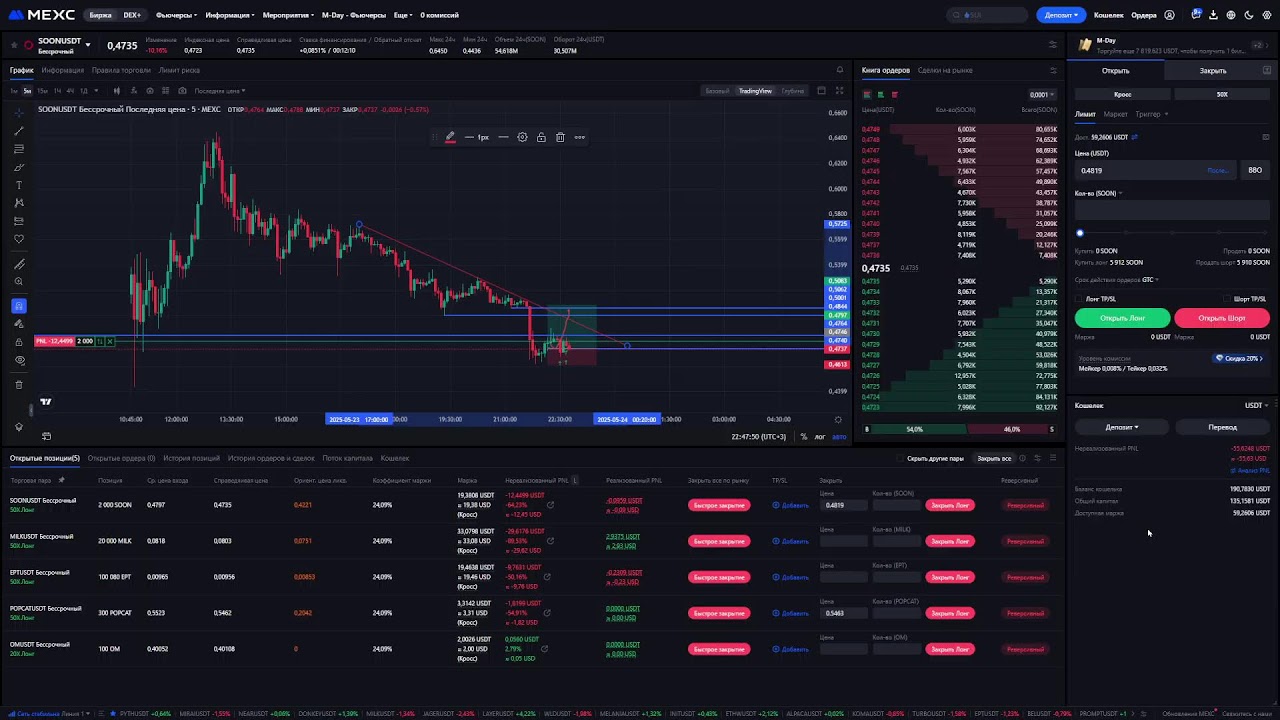
Task: Open Фьючерсы top menu
Action: click(x=175, y=15)
